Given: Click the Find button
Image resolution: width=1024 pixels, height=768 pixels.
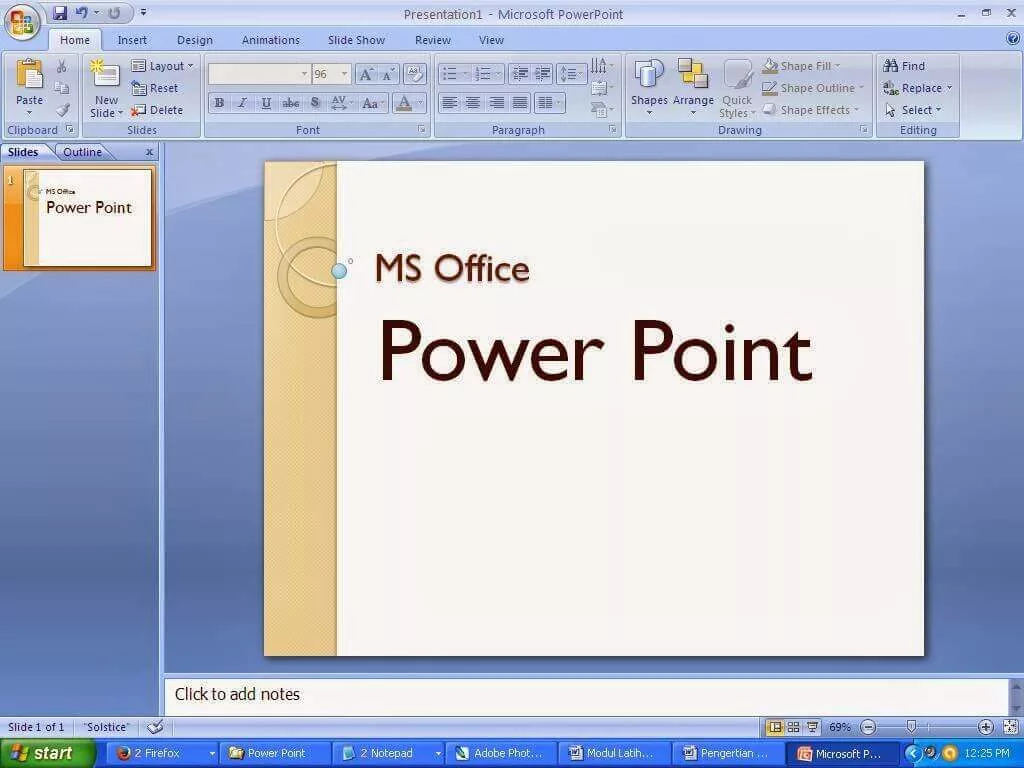Looking at the screenshot, I should pyautogui.click(x=904, y=66).
